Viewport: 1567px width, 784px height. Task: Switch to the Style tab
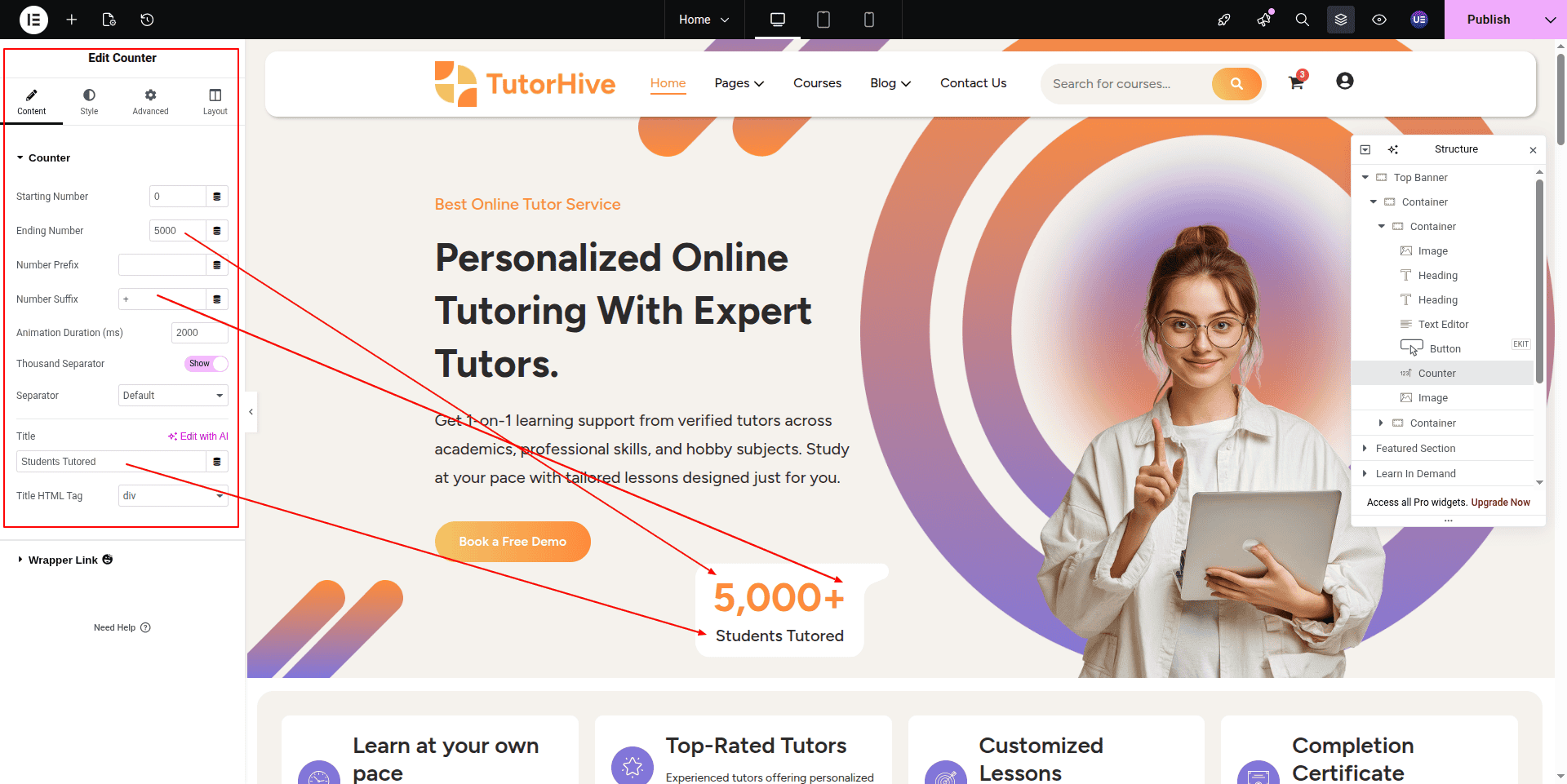[89, 102]
